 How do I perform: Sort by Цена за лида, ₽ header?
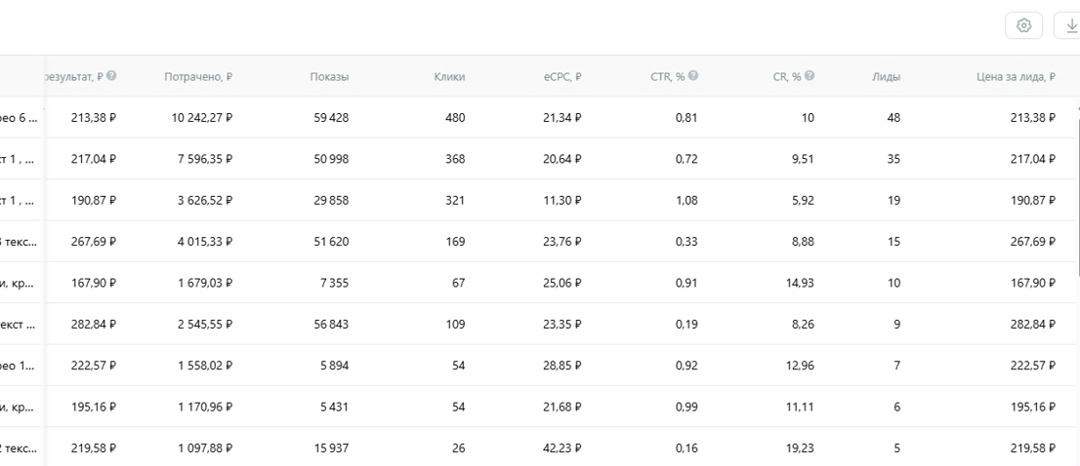click(1015, 77)
